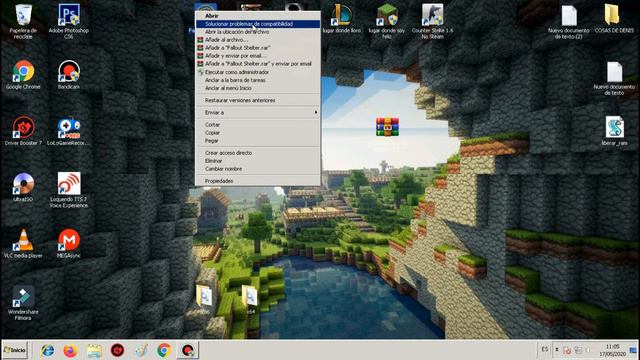This screenshot has height=360, width=640.
Task: Choose 'Anclar al menú Inicio'
Action: pyautogui.click(x=258, y=88)
